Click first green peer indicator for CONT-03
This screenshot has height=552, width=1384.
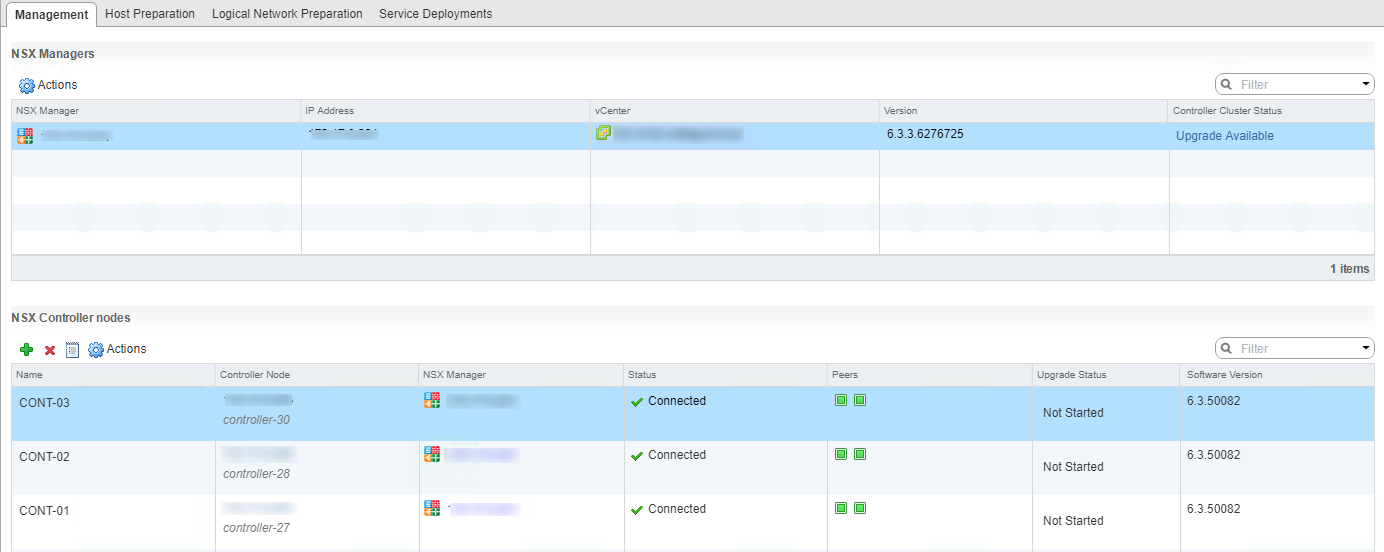pos(841,400)
